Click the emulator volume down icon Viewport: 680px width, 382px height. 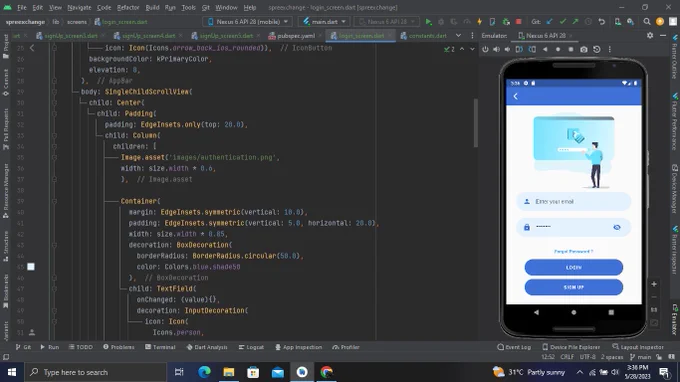pos(507,49)
